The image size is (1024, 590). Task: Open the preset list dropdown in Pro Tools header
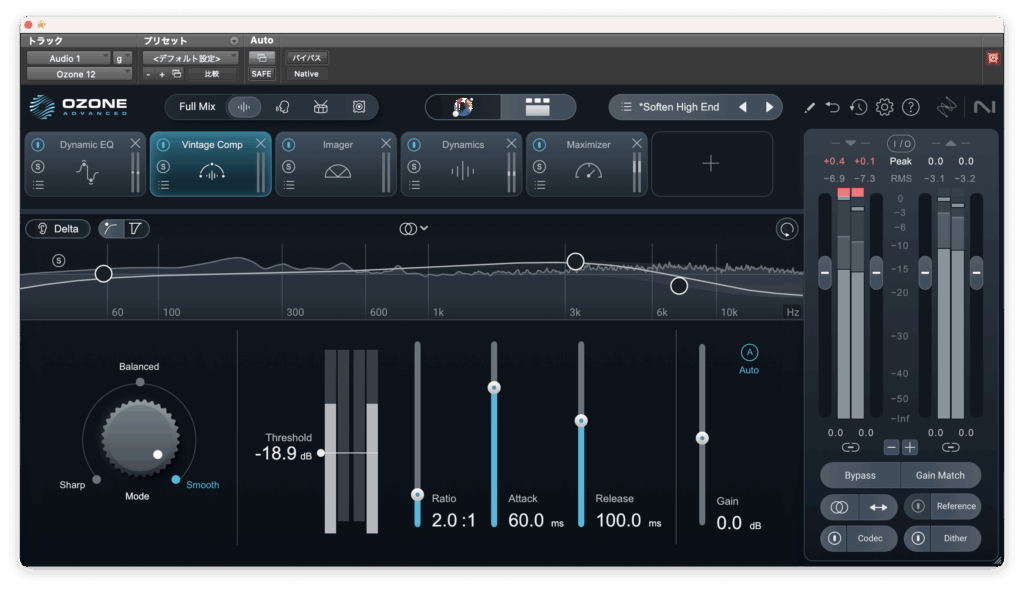point(187,59)
